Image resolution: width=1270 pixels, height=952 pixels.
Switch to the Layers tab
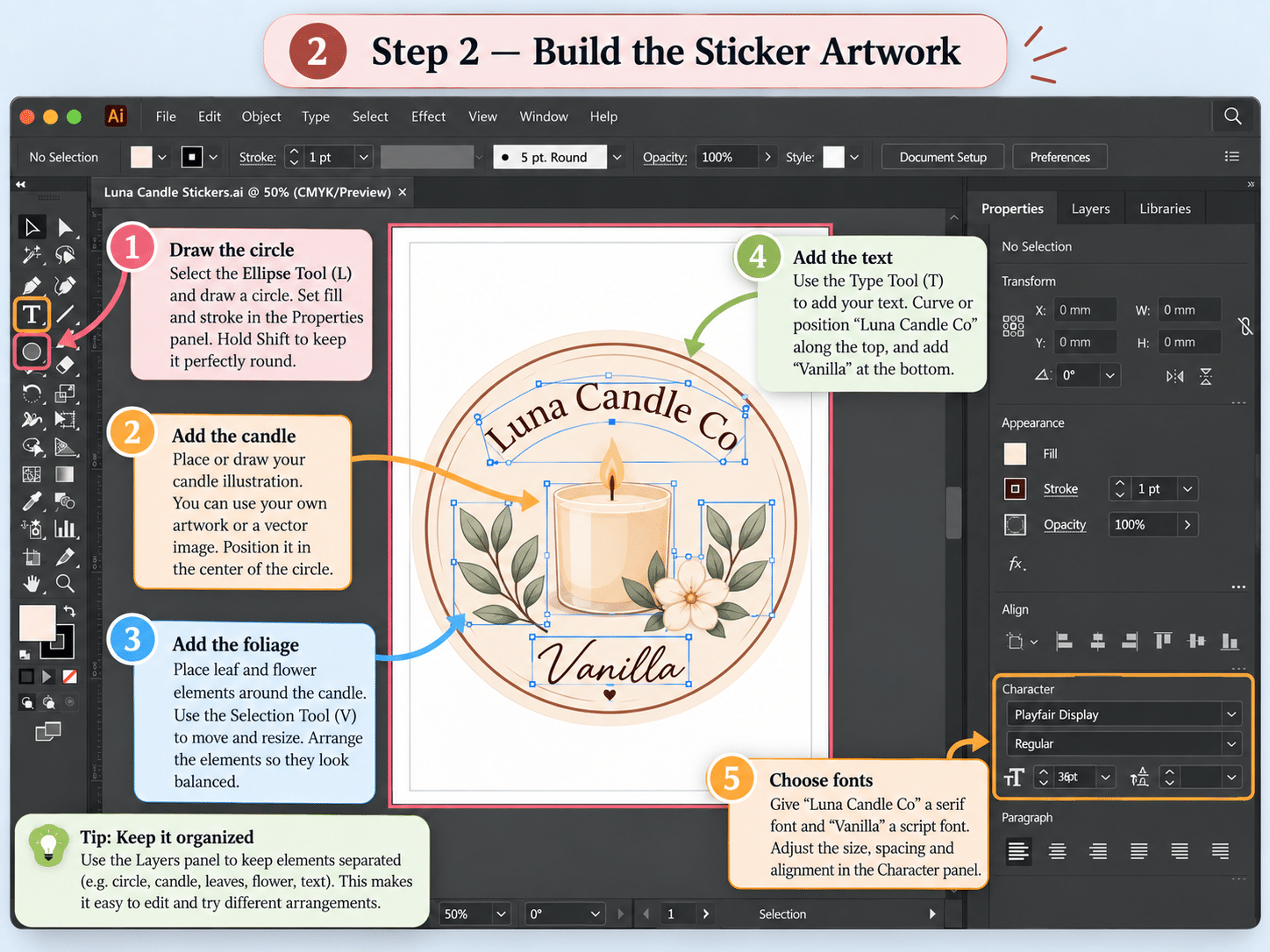click(x=1090, y=209)
